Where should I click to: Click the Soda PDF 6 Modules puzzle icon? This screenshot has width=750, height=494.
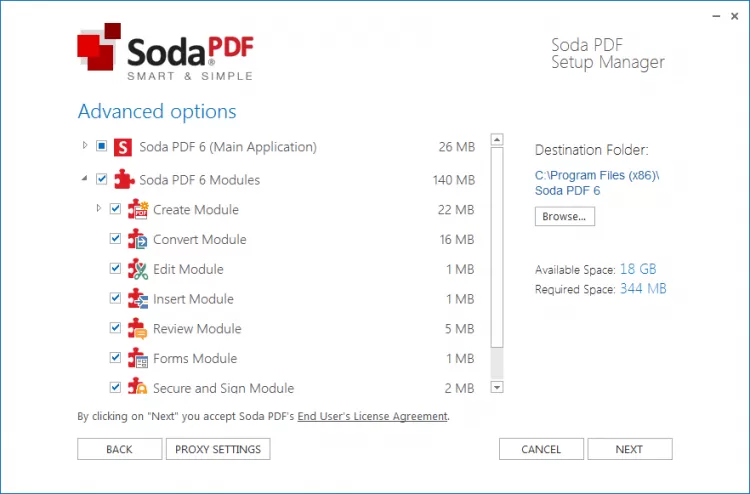tap(124, 180)
